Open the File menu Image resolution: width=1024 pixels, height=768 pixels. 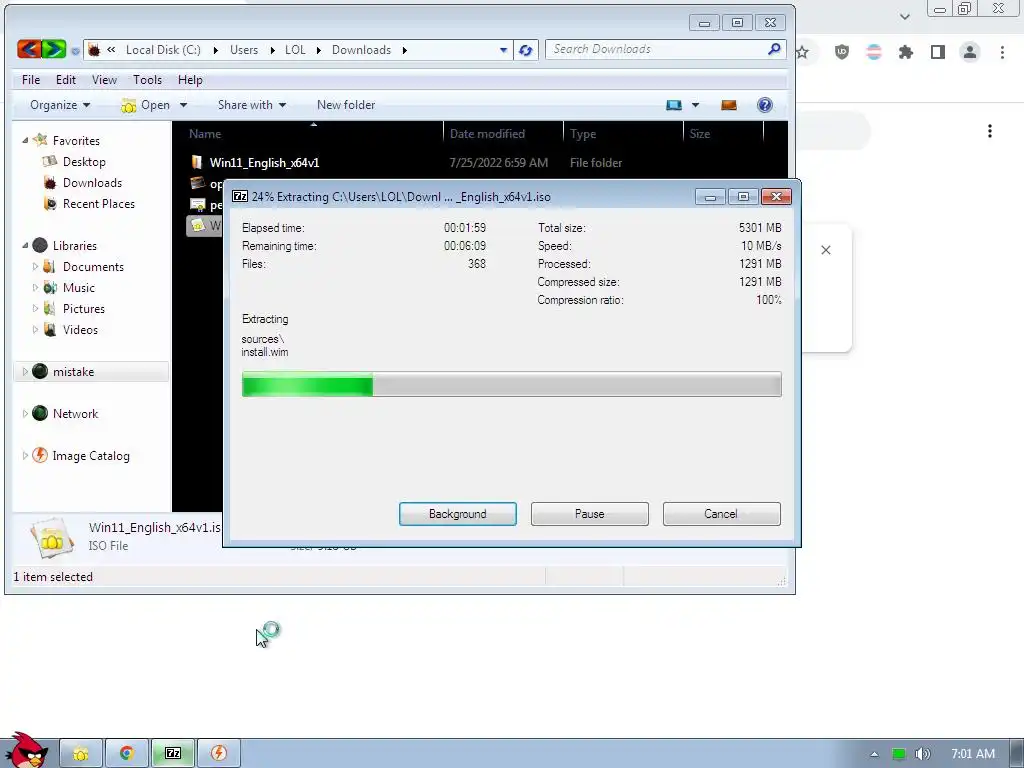pos(31,80)
